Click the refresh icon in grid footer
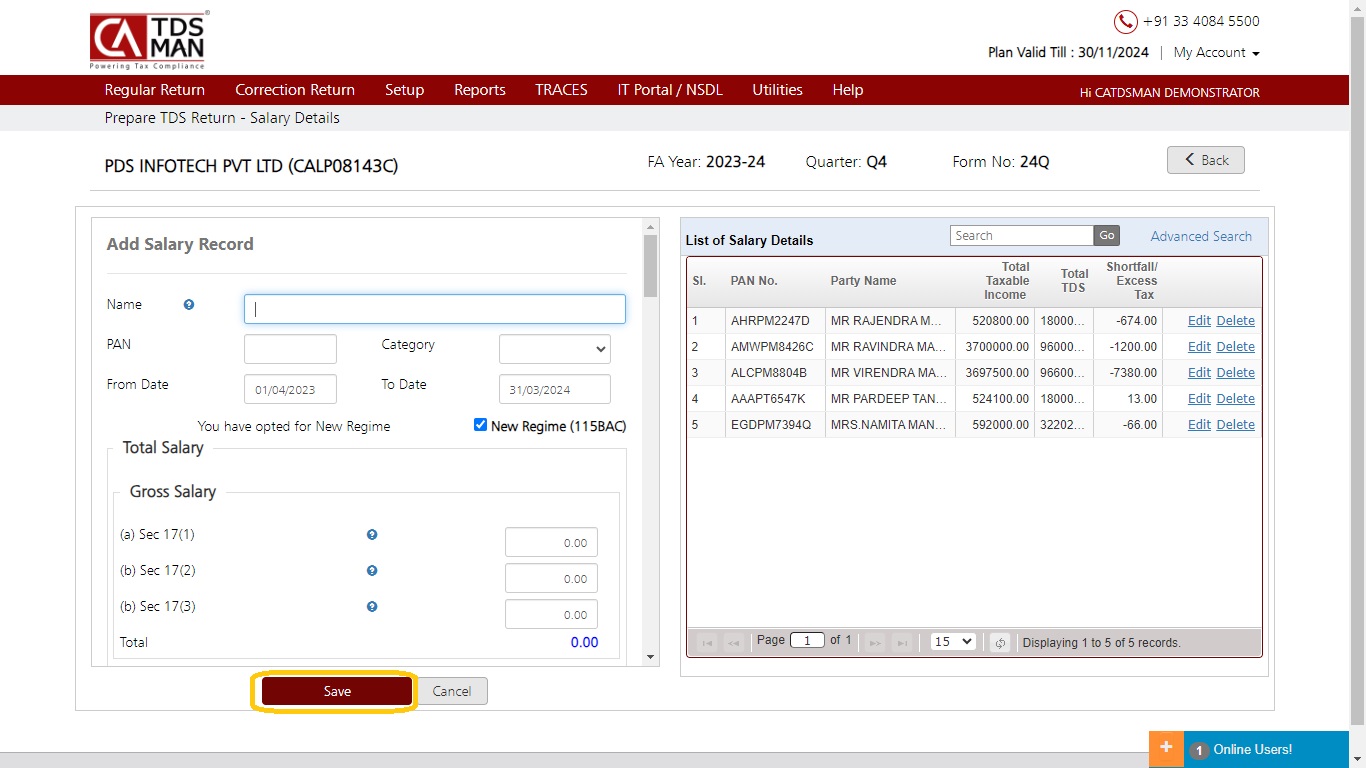The width and height of the screenshot is (1366, 768). click(1000, 642)
